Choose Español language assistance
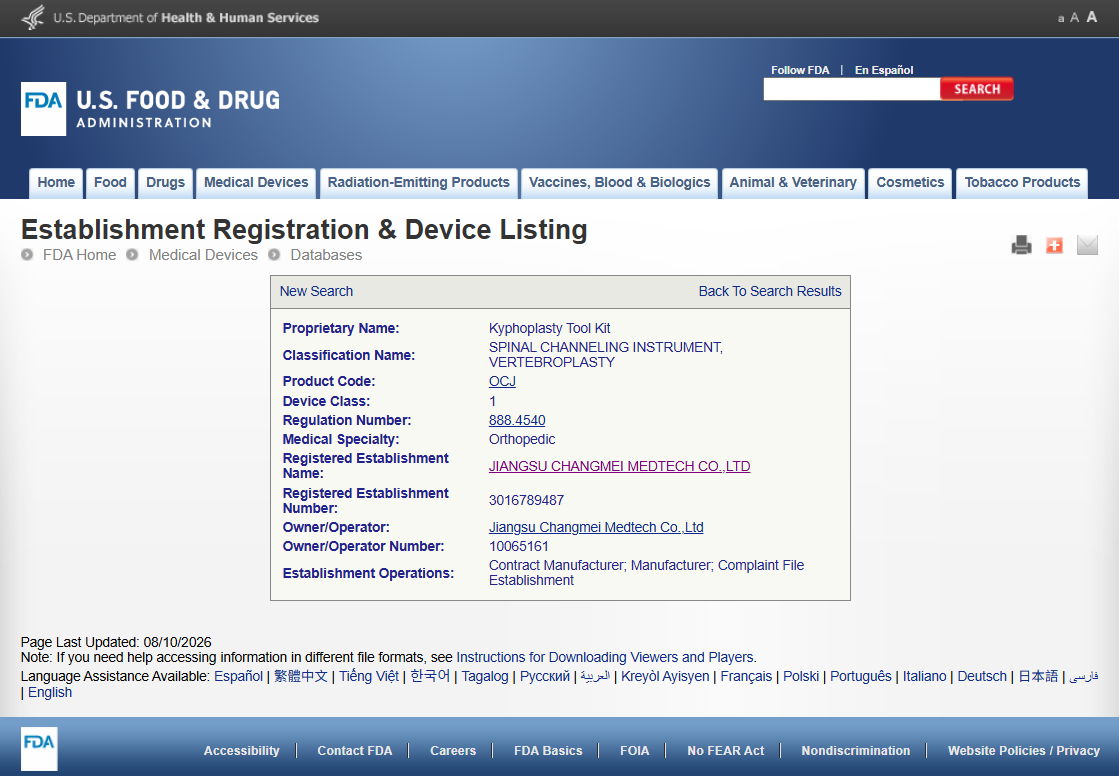Screen dimensions: 1119x776 tap(238, 676)
